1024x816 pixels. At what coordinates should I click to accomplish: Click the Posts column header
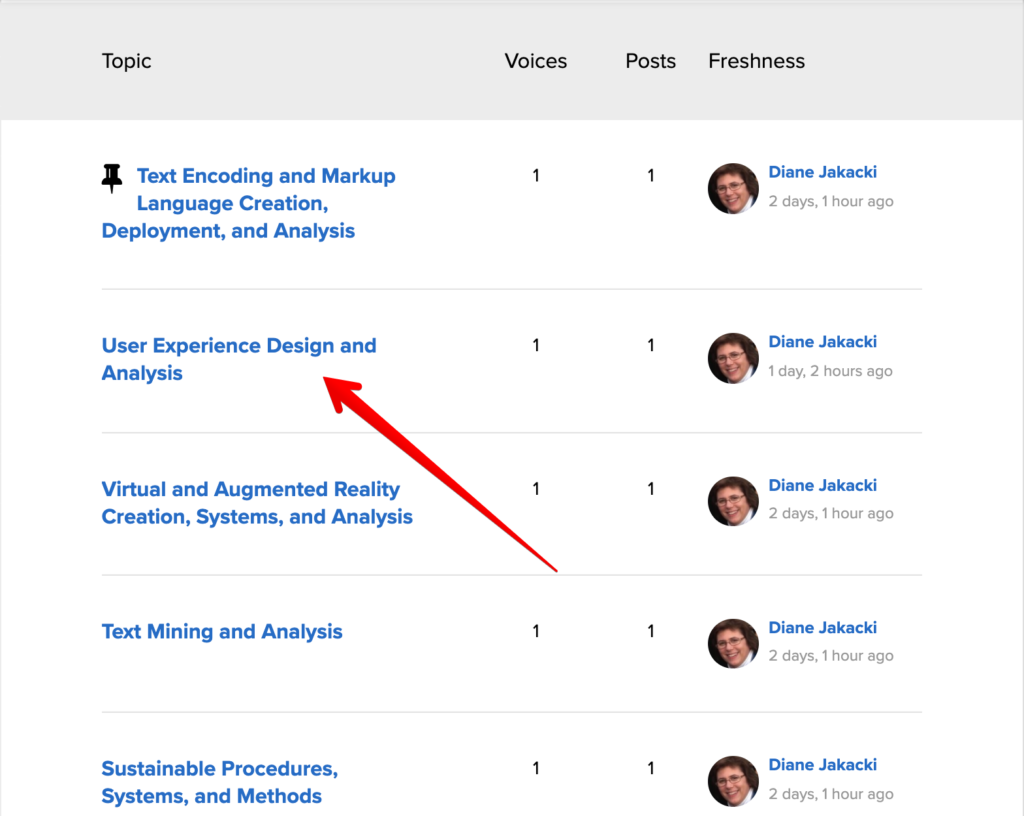pos(650,61)
